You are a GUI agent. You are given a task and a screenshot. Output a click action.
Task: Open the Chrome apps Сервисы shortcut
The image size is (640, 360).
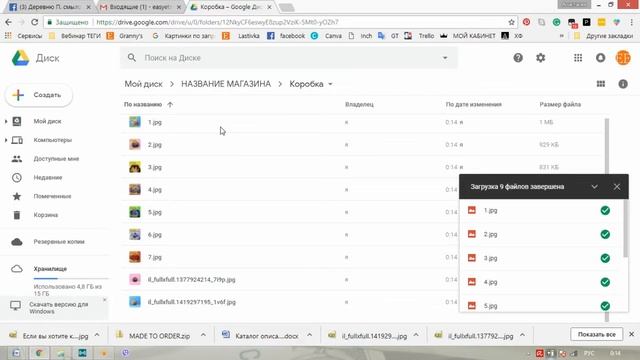pyautogui.click(x=23, y=36)
